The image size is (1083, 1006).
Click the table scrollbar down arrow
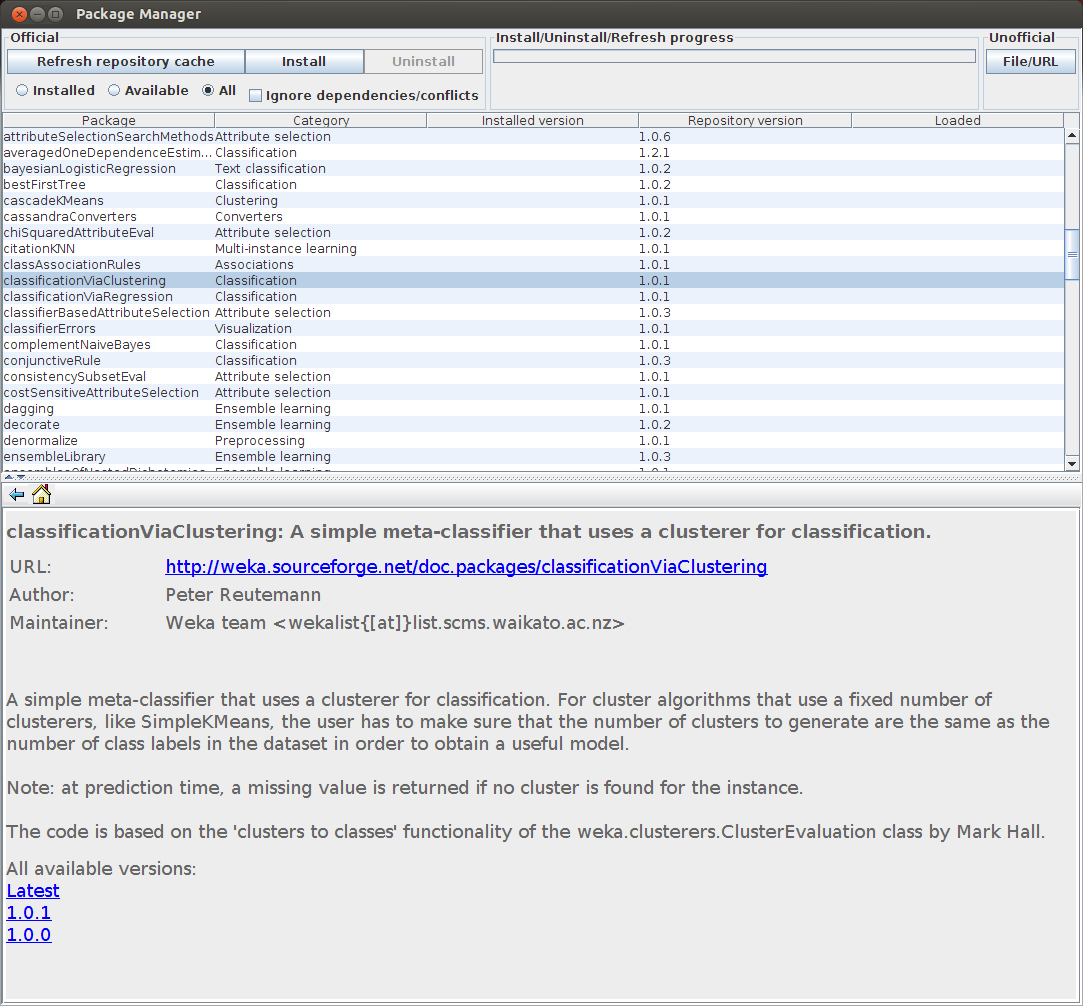[x=1072, y=464]
